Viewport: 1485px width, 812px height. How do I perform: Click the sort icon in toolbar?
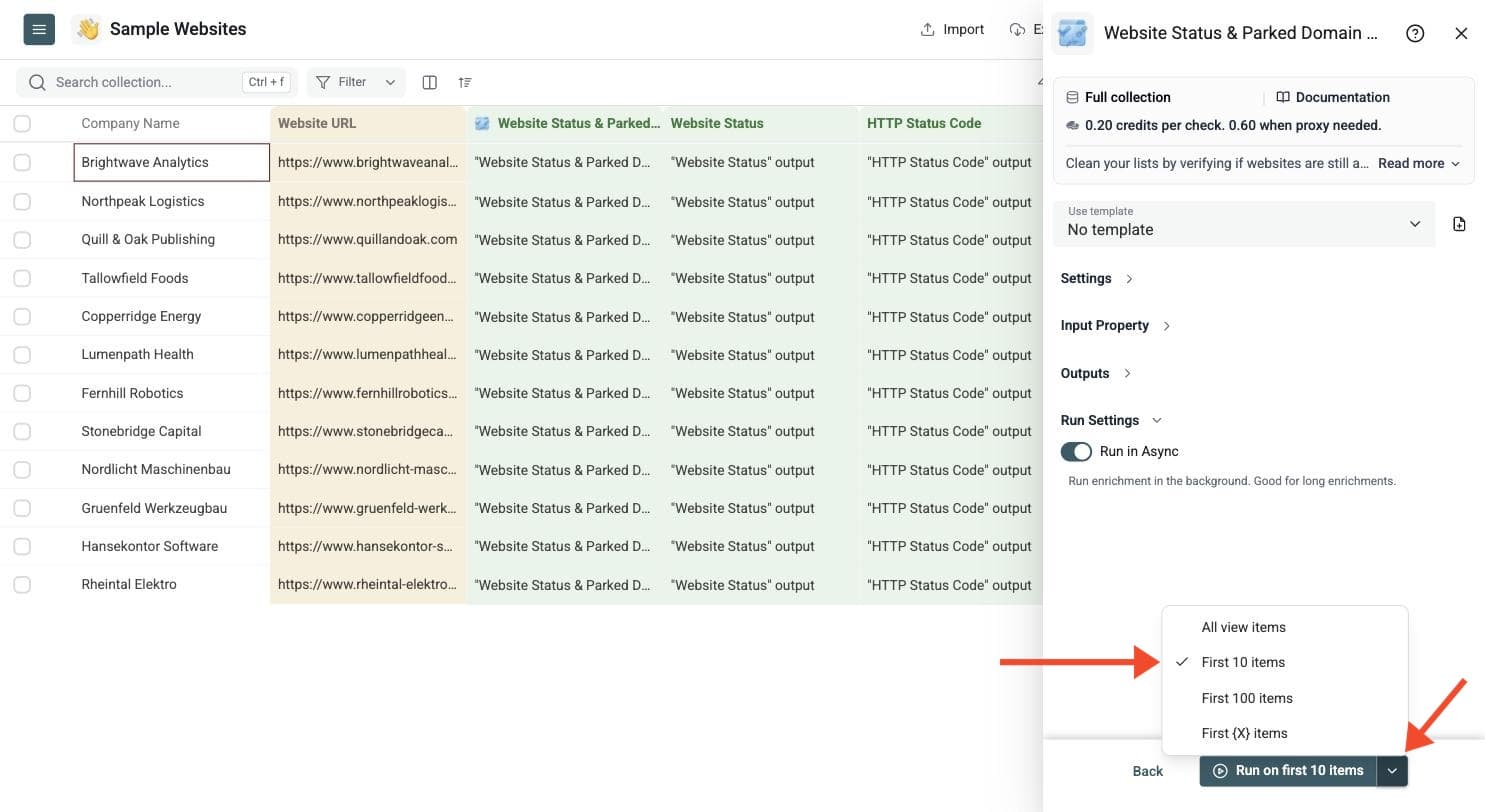[x=465, y=82]
